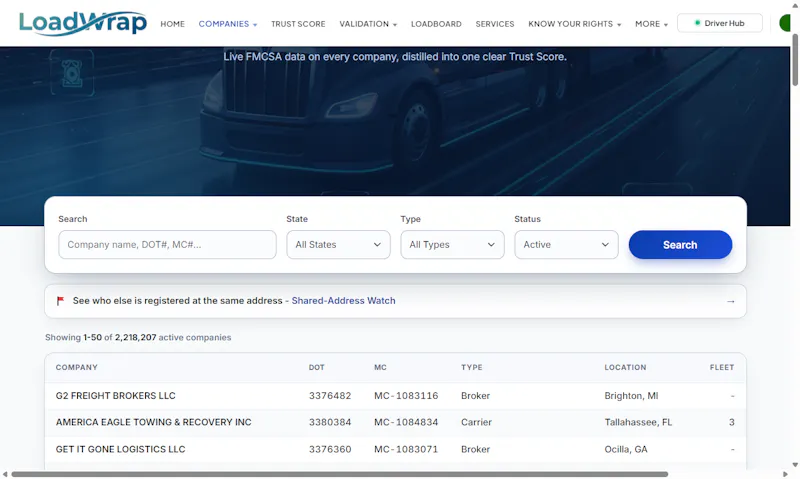Click the LoadWrap logo
The image size is (800, 479).
[x=83, y=23]
